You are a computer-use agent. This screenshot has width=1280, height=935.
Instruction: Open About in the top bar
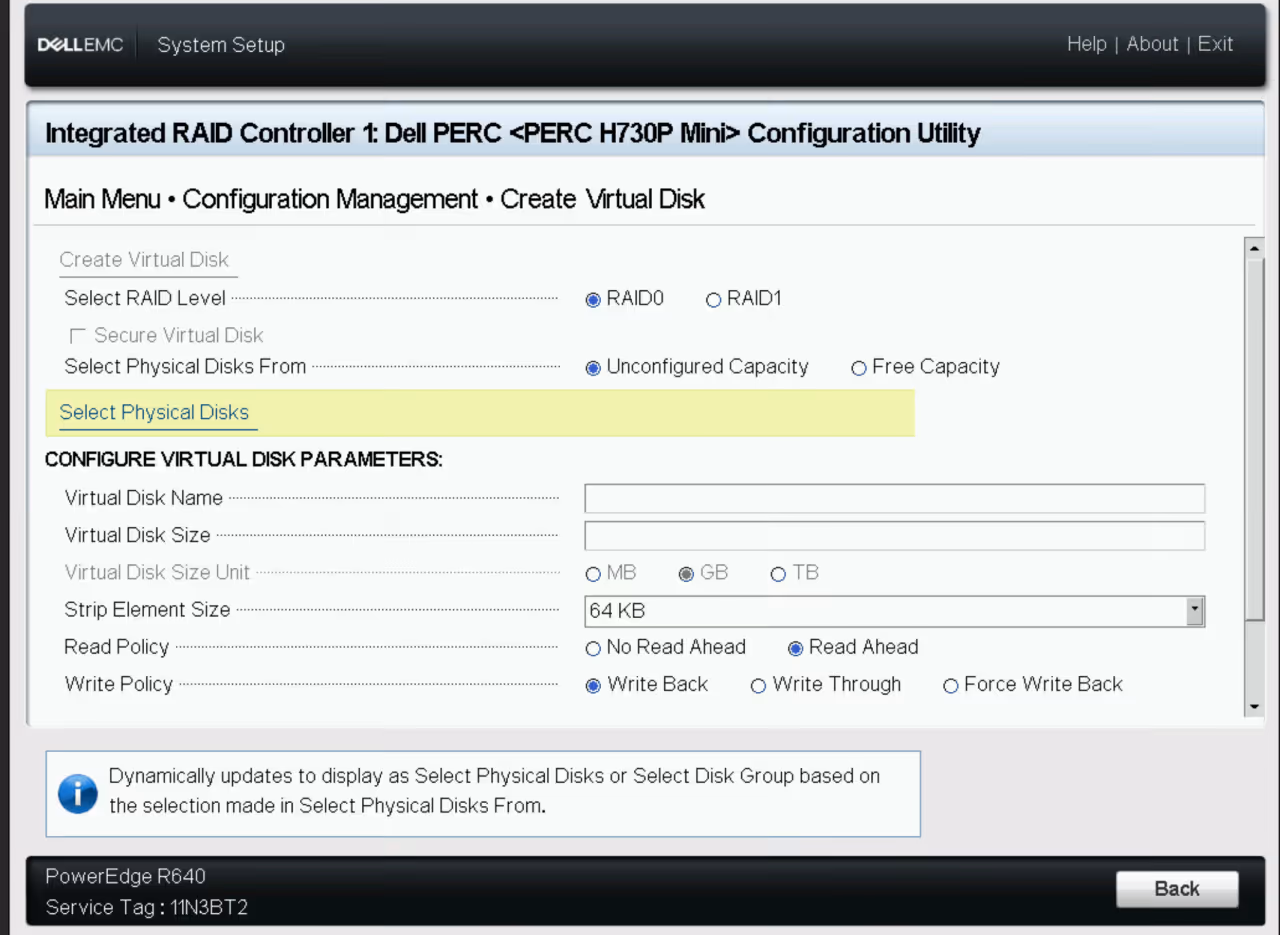(1152, 44)
